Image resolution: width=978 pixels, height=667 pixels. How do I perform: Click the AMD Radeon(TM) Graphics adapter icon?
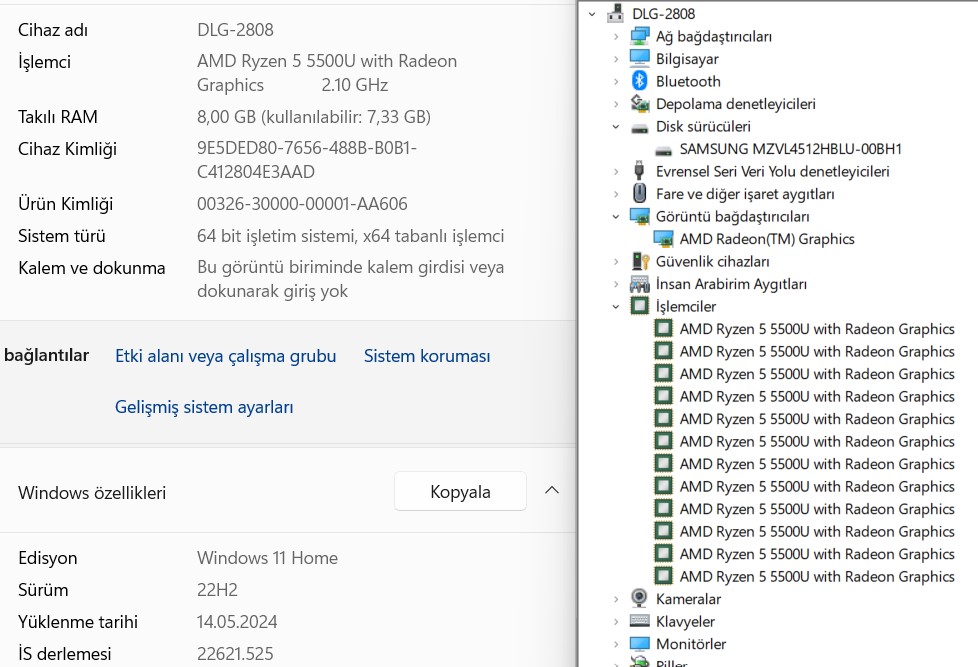tap(663, 239)
